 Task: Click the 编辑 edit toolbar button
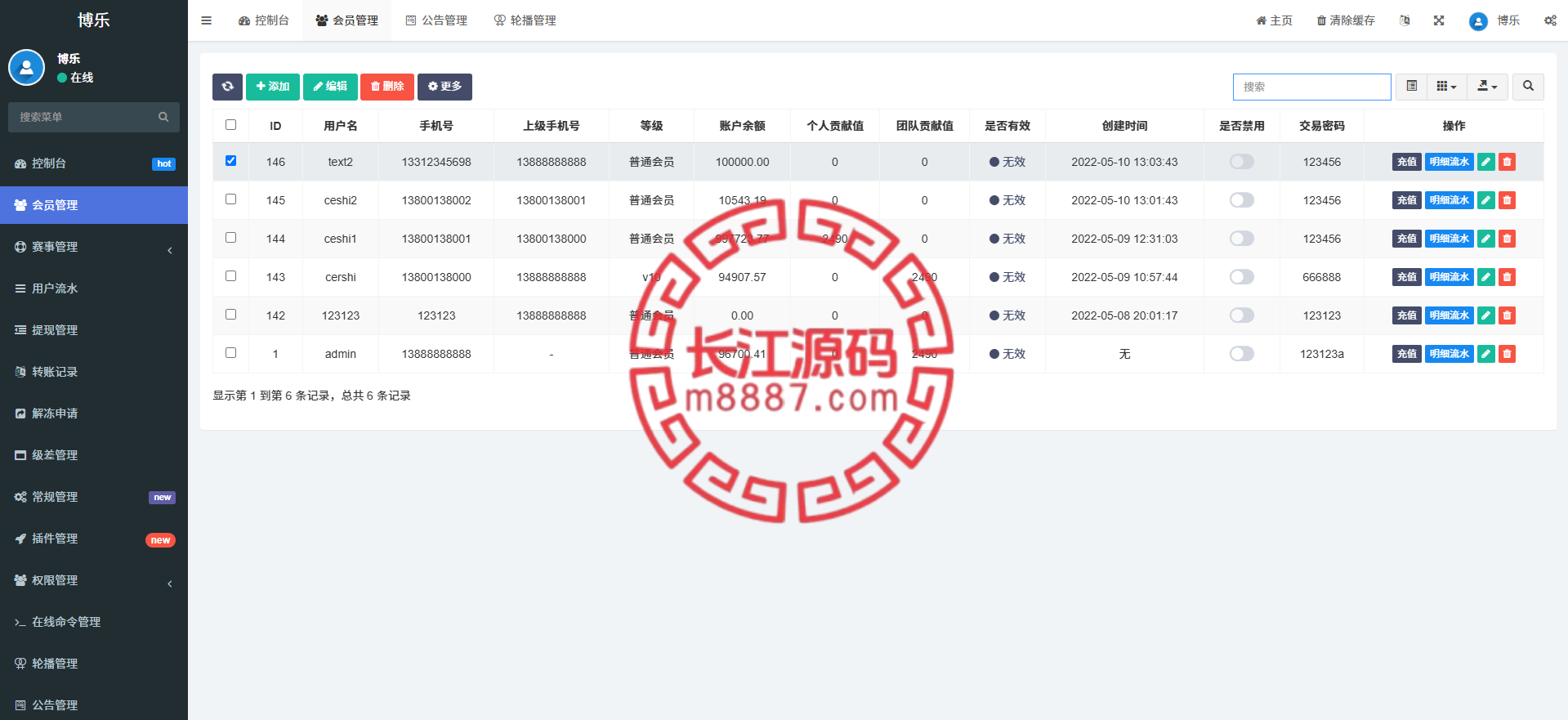(330, 87)
